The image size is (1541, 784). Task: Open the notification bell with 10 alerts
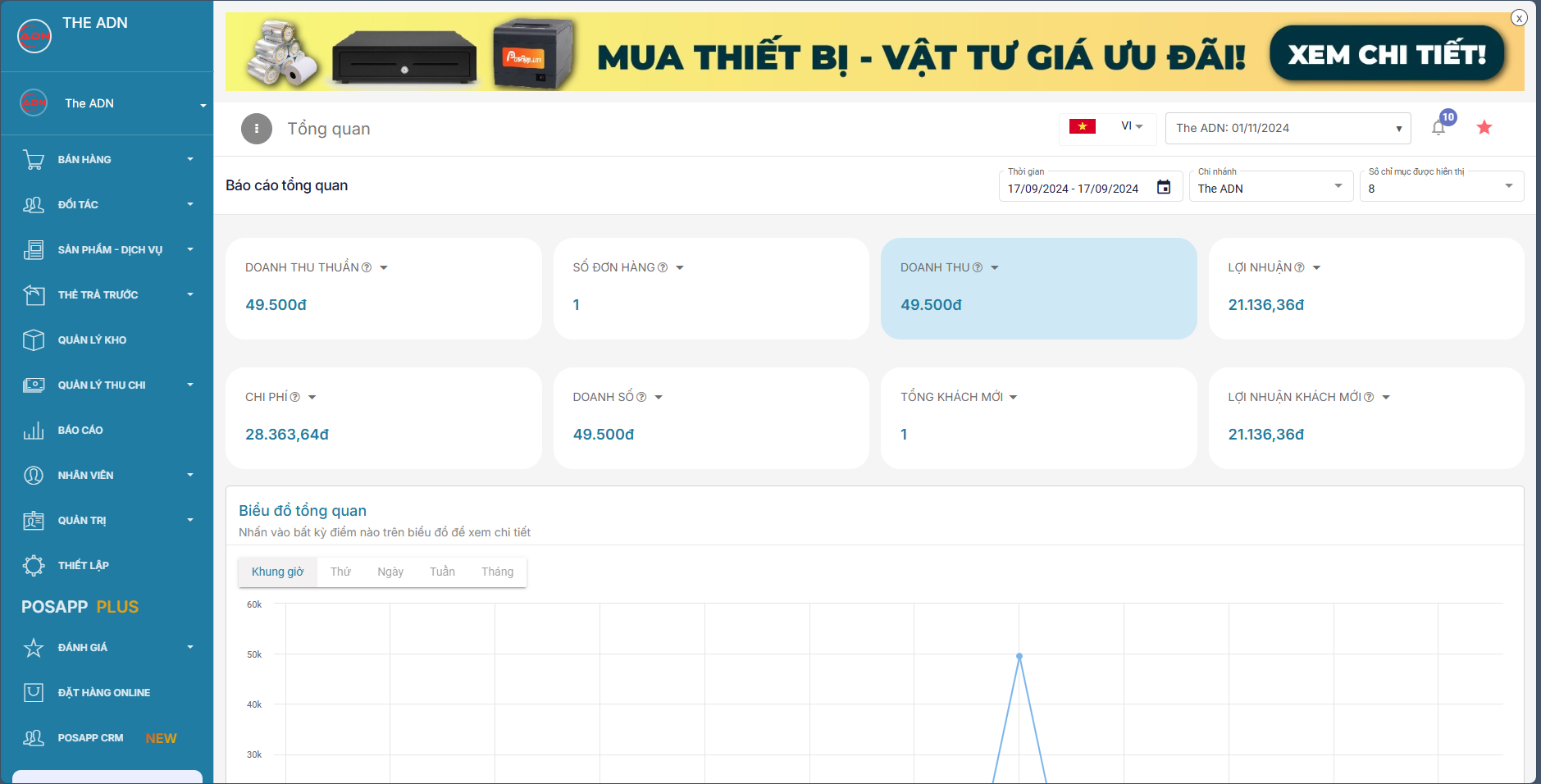pyautogui.click(x=1438, y=127)
